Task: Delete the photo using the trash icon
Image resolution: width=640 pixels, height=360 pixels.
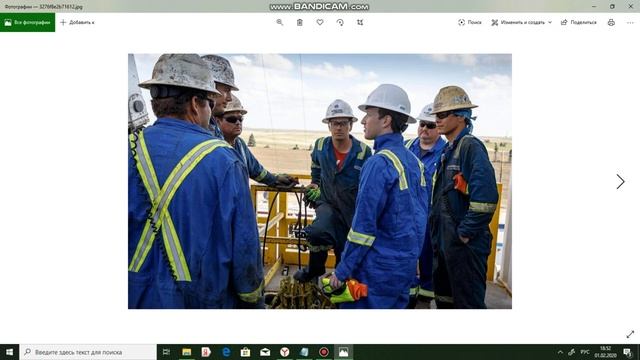Action: tap(300, 22)
